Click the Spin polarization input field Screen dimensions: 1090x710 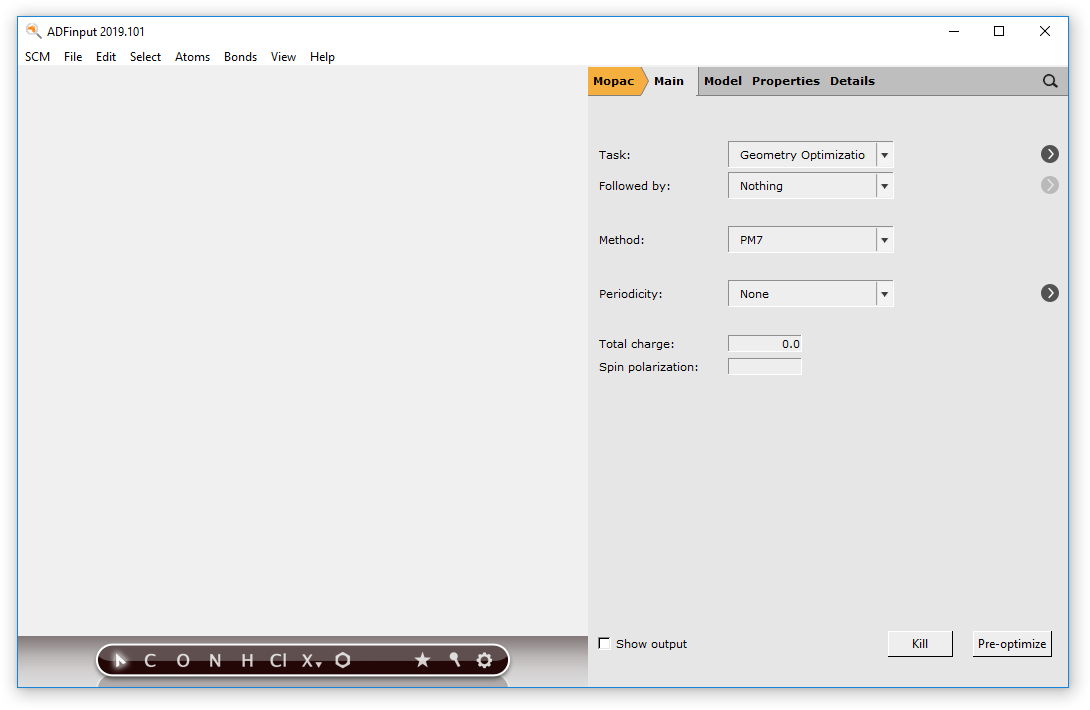(x=765, y=366)
